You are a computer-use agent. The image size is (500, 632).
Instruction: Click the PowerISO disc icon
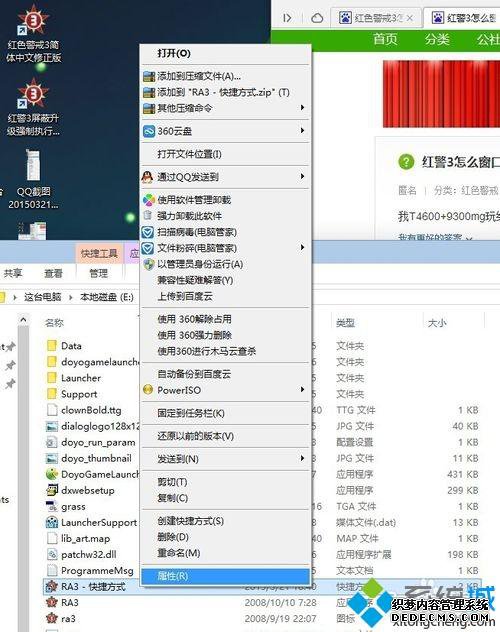pos(148,390)
